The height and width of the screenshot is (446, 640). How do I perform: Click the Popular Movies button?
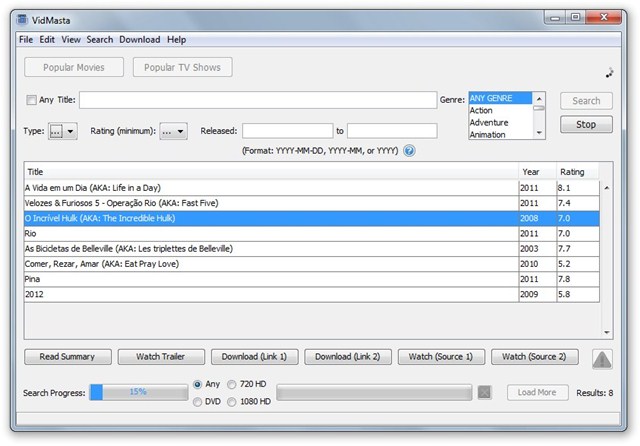click(x=74, y=67)
